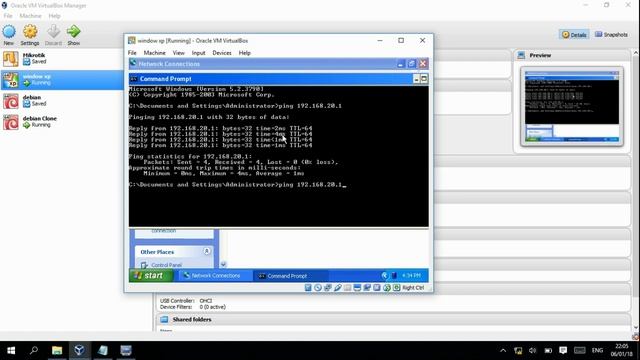The height and width of the screenshot is (360, 640).
Task: Click the Windows XP start button
Action: 151,276
